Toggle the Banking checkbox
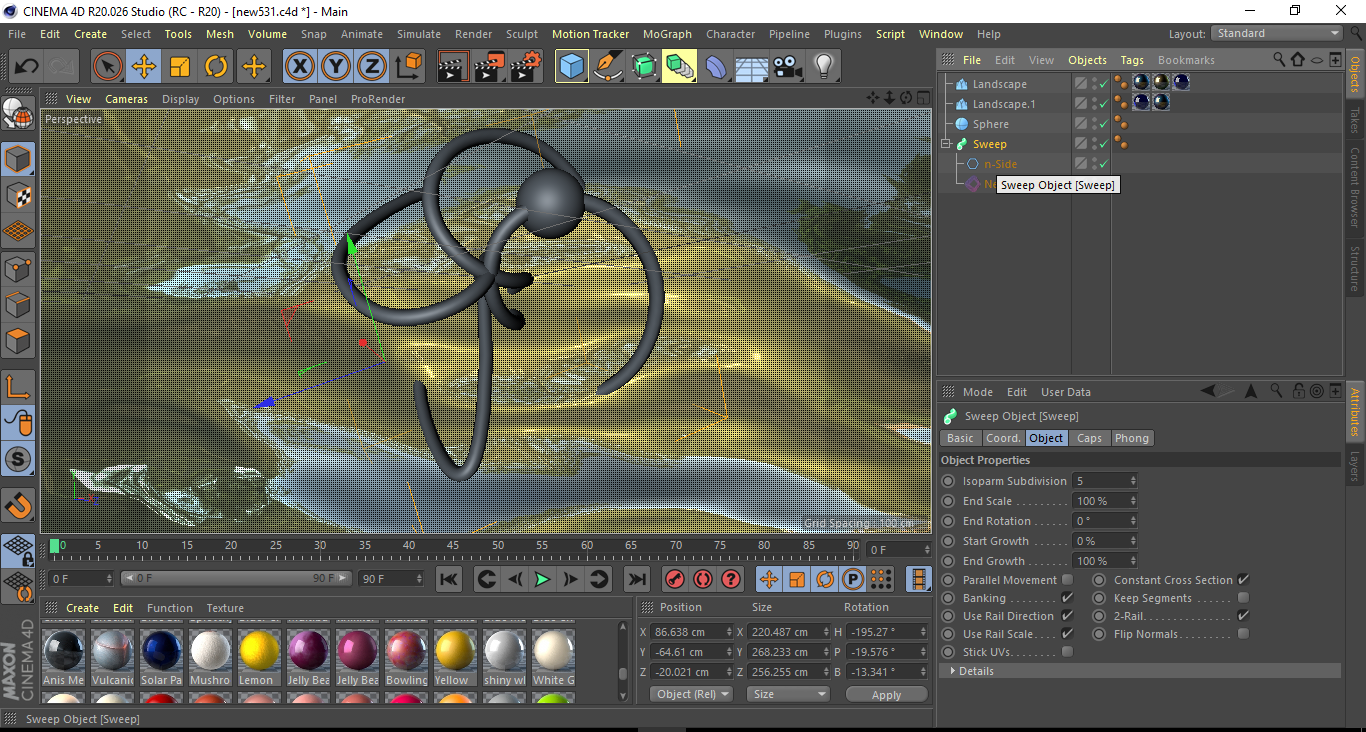This screenshot has height=732, width=1366. tap(1067, 598)
